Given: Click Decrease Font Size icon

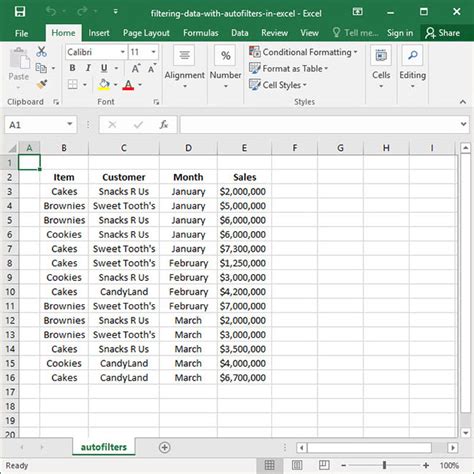Looking at the screenshot, I should click(152, 68).
